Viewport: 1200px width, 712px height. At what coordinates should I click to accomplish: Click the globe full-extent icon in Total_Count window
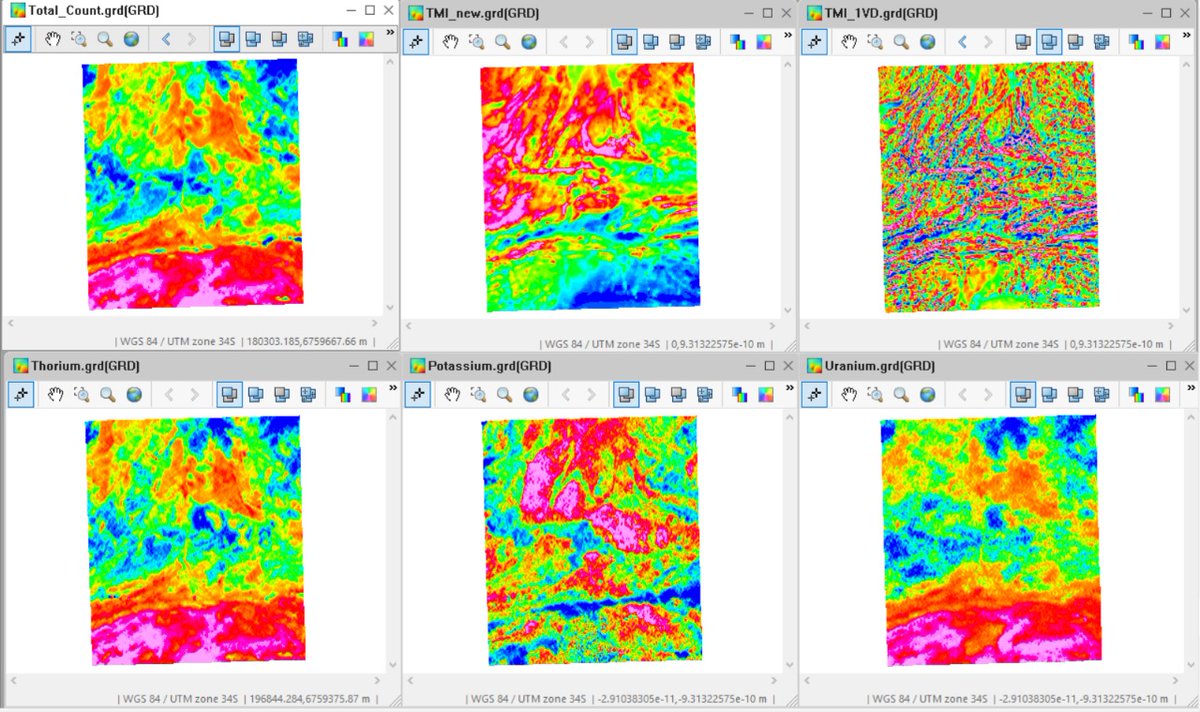coord(132,40)
